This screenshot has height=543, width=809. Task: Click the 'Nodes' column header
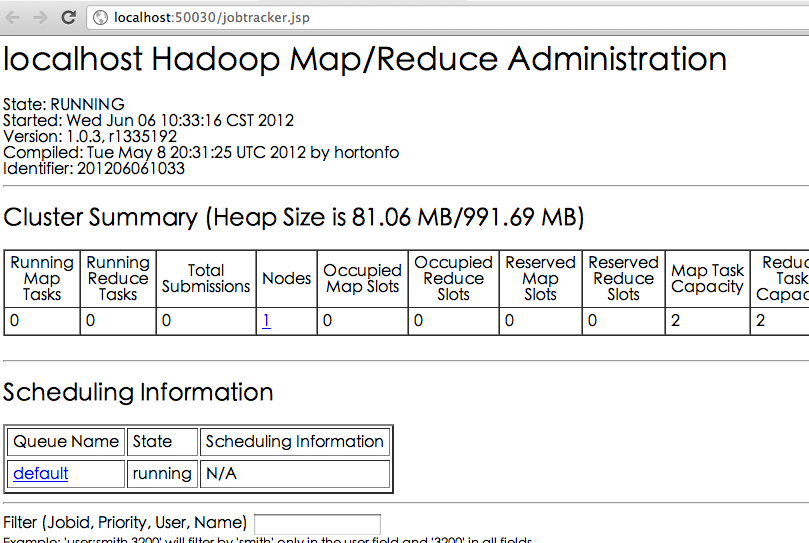click(287, 279)
